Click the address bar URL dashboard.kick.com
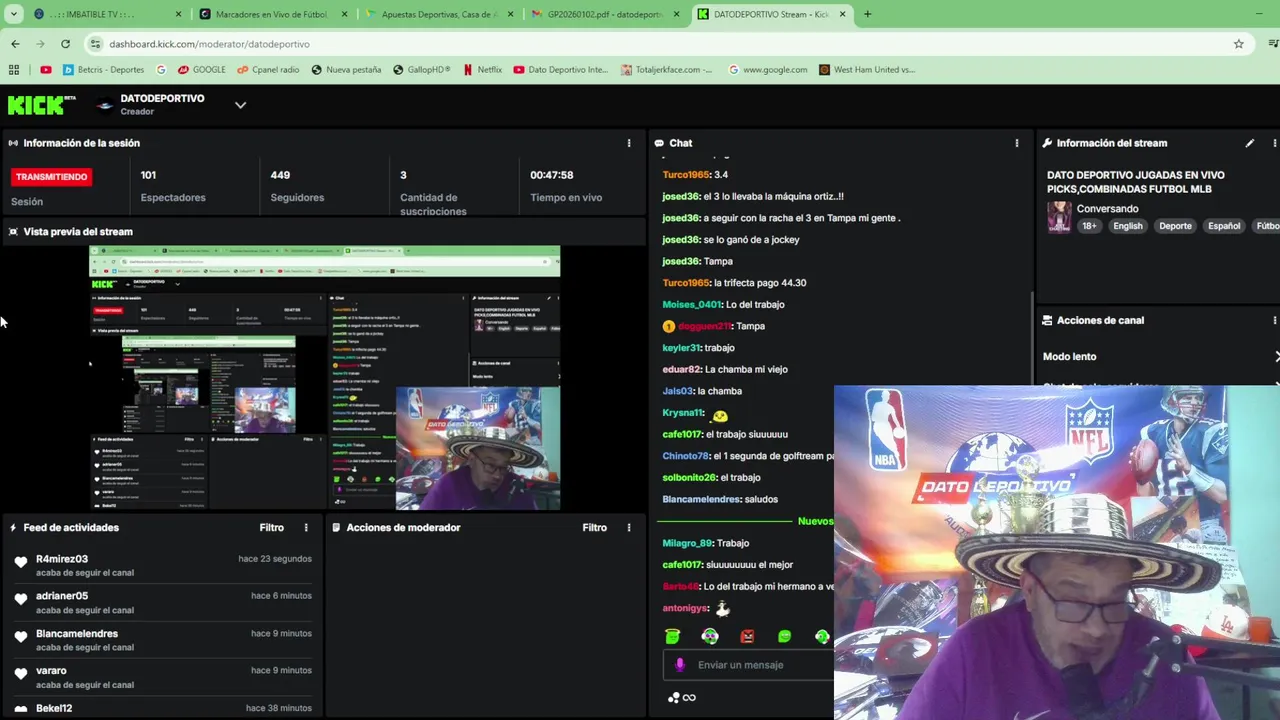 (209, 44)
